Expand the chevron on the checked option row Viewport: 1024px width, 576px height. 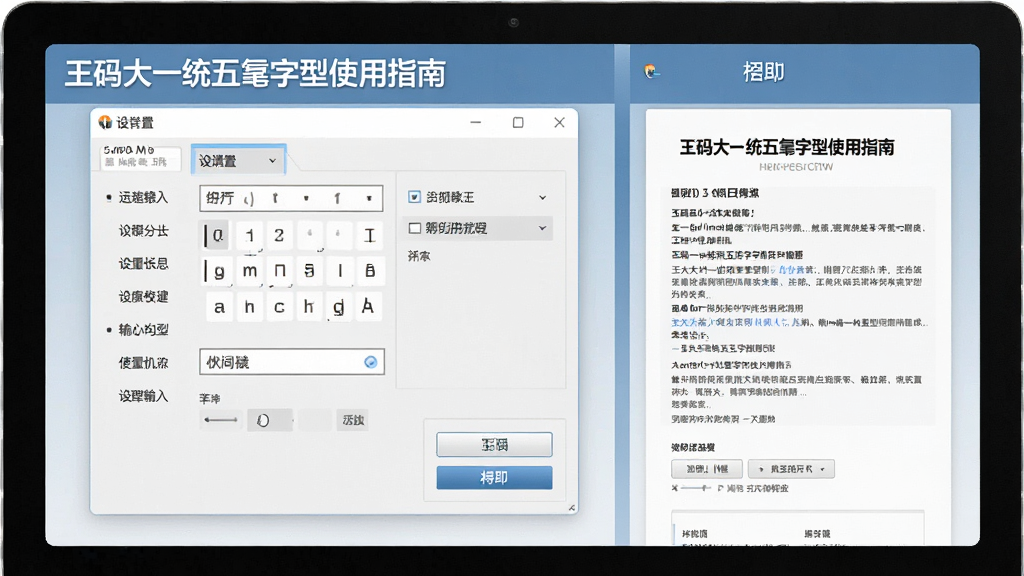[x=542, y=197]
